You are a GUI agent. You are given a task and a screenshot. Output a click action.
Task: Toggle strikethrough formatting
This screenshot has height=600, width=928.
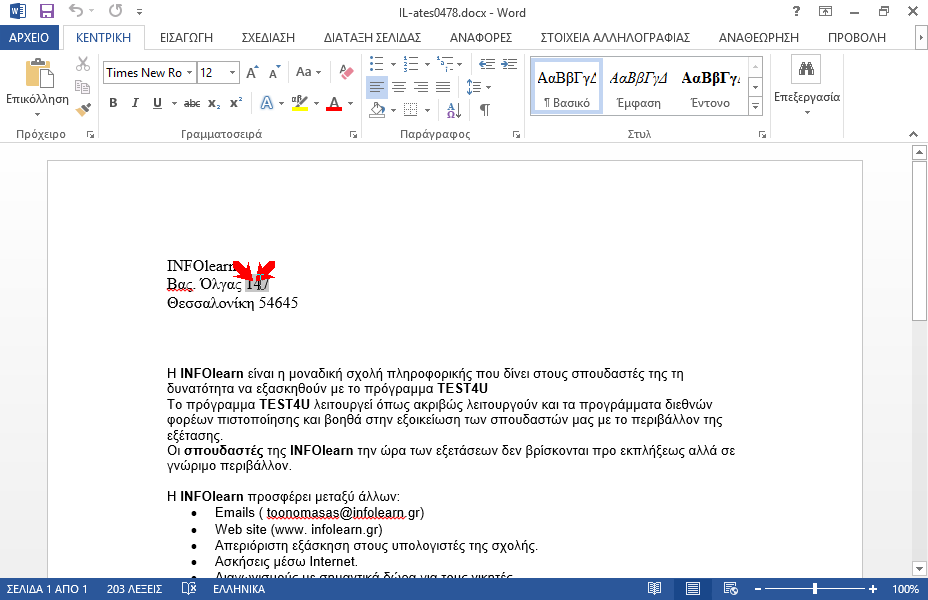click(192, 104)
